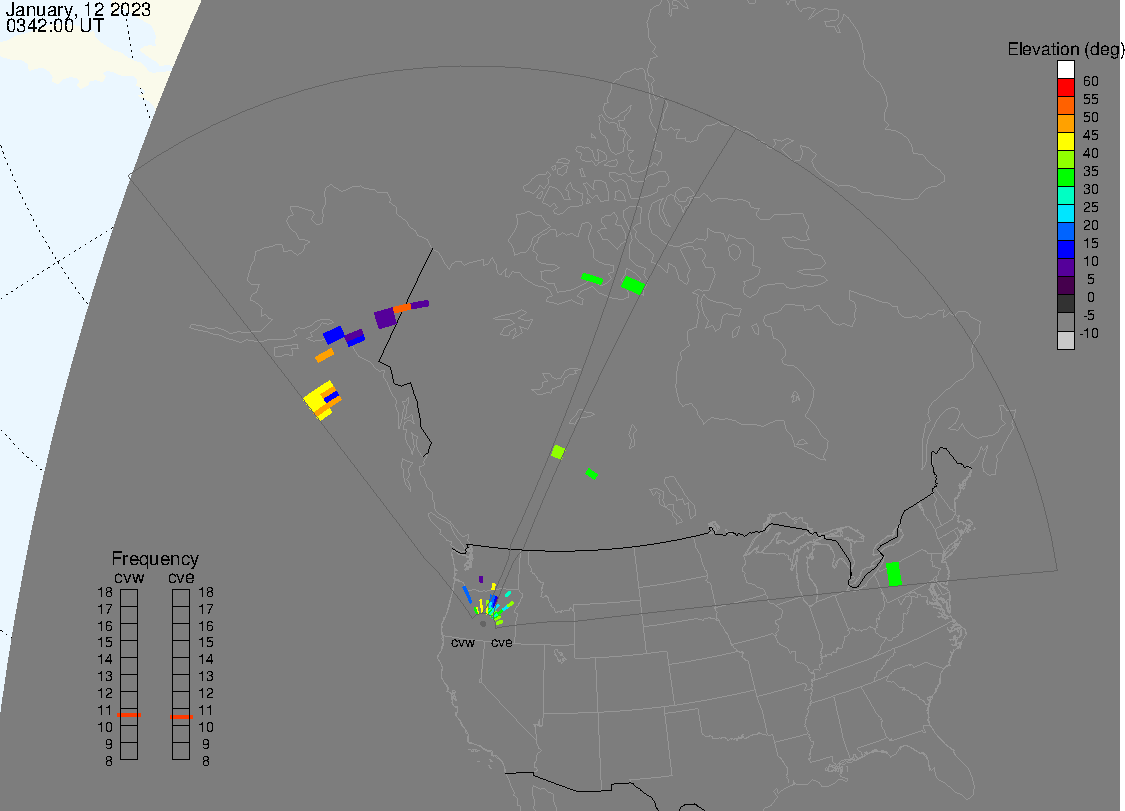Image resolution: width=1125 pixels, height=811 pixels.
Task: Click the purple square echo at the Alaska-Yukon border
Action: (x=385, y=317)
